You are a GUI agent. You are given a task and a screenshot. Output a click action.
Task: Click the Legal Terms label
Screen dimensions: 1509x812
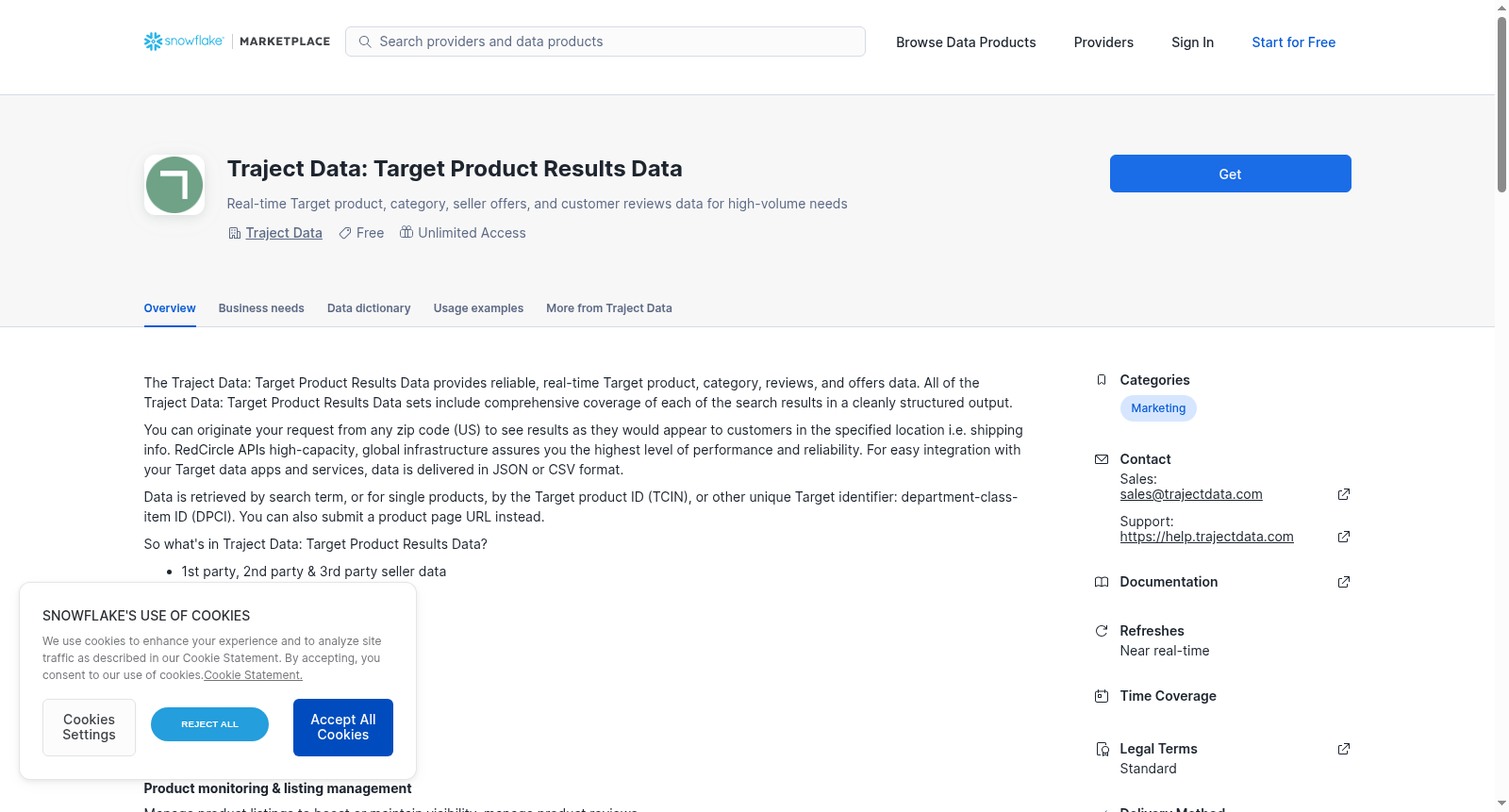tap(1158, 749)
